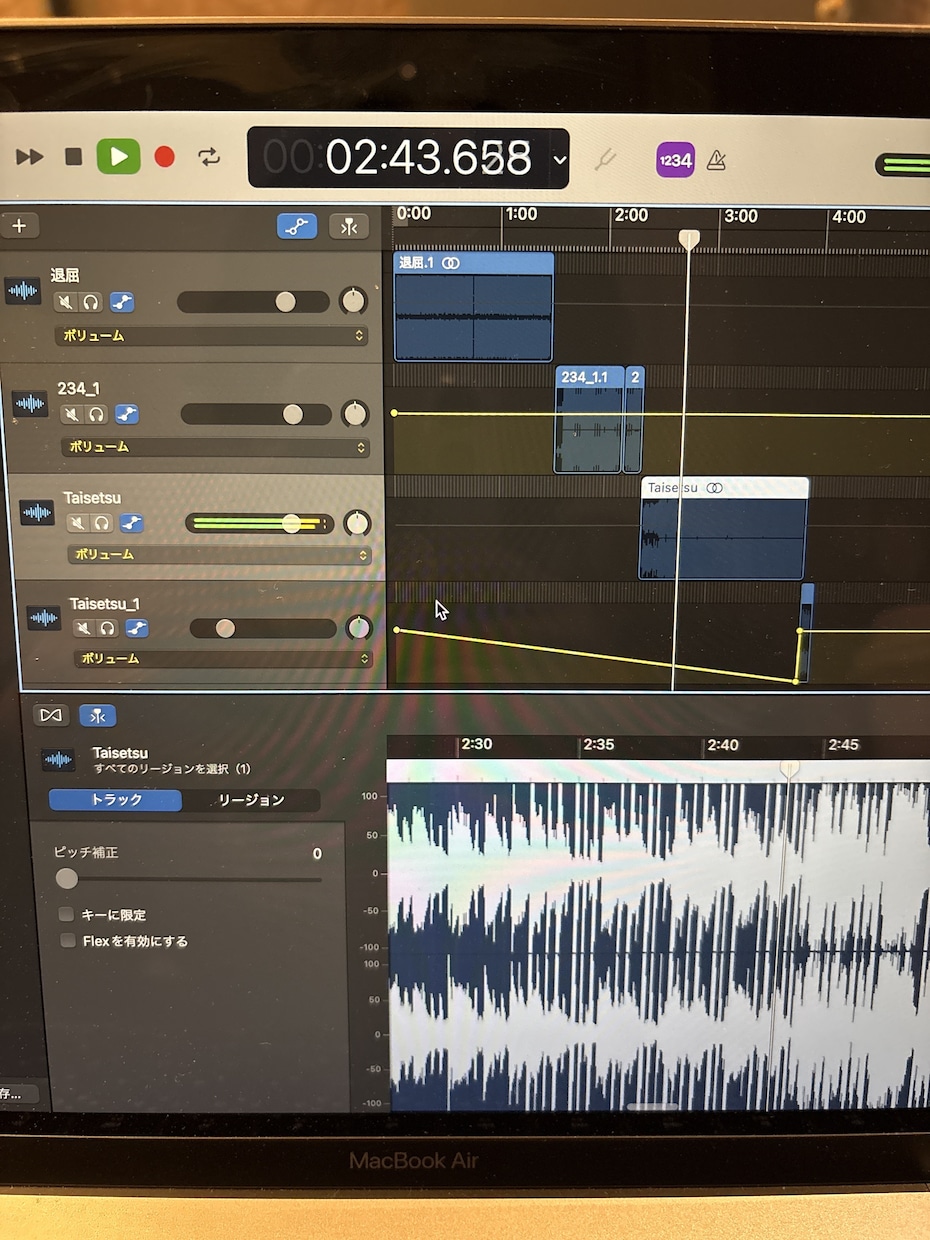This screenshot has height=1240, width=930.
Task: Select the トラック tab in the editor
Action: pyautogui.click(x=116, y=800)
